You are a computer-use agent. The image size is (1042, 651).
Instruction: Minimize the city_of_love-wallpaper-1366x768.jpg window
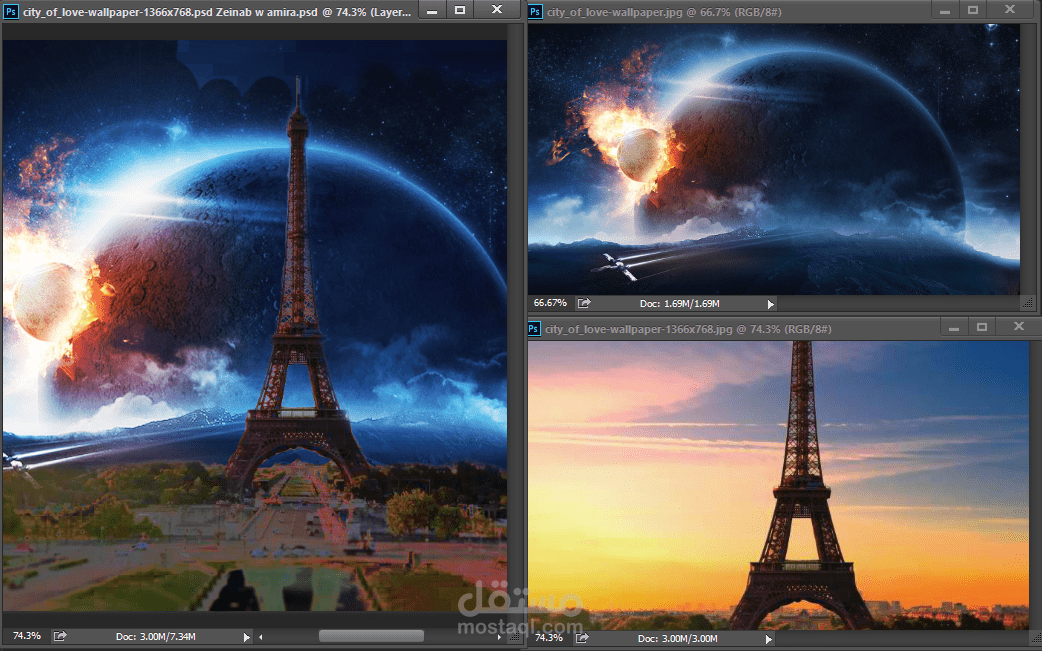[x=954, y=327]
